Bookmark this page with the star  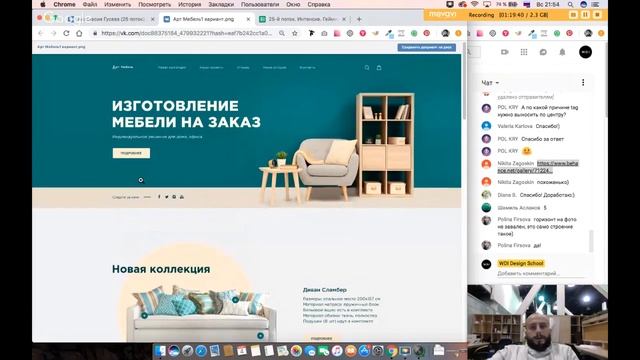(x=295, y=33)
